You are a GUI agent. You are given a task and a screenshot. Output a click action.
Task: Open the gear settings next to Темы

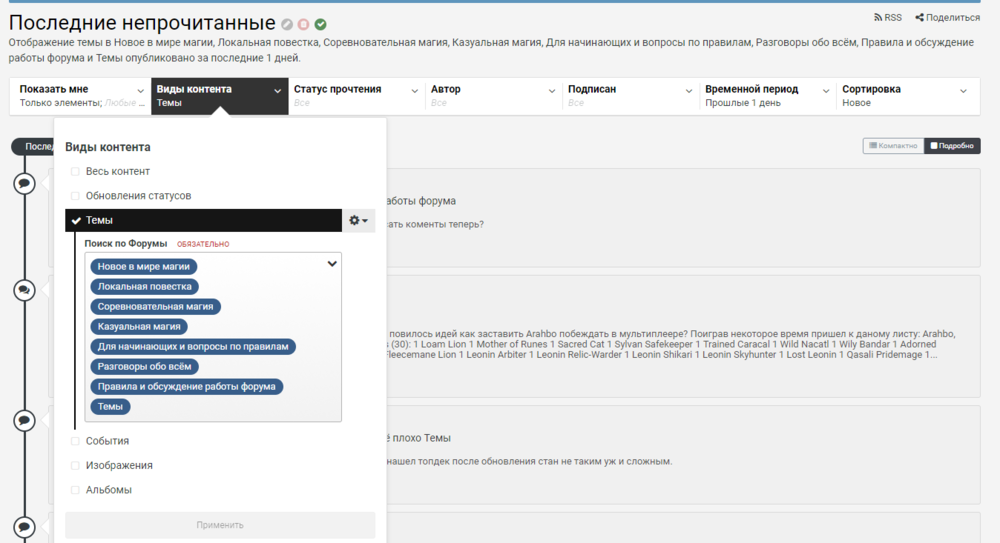358,220
